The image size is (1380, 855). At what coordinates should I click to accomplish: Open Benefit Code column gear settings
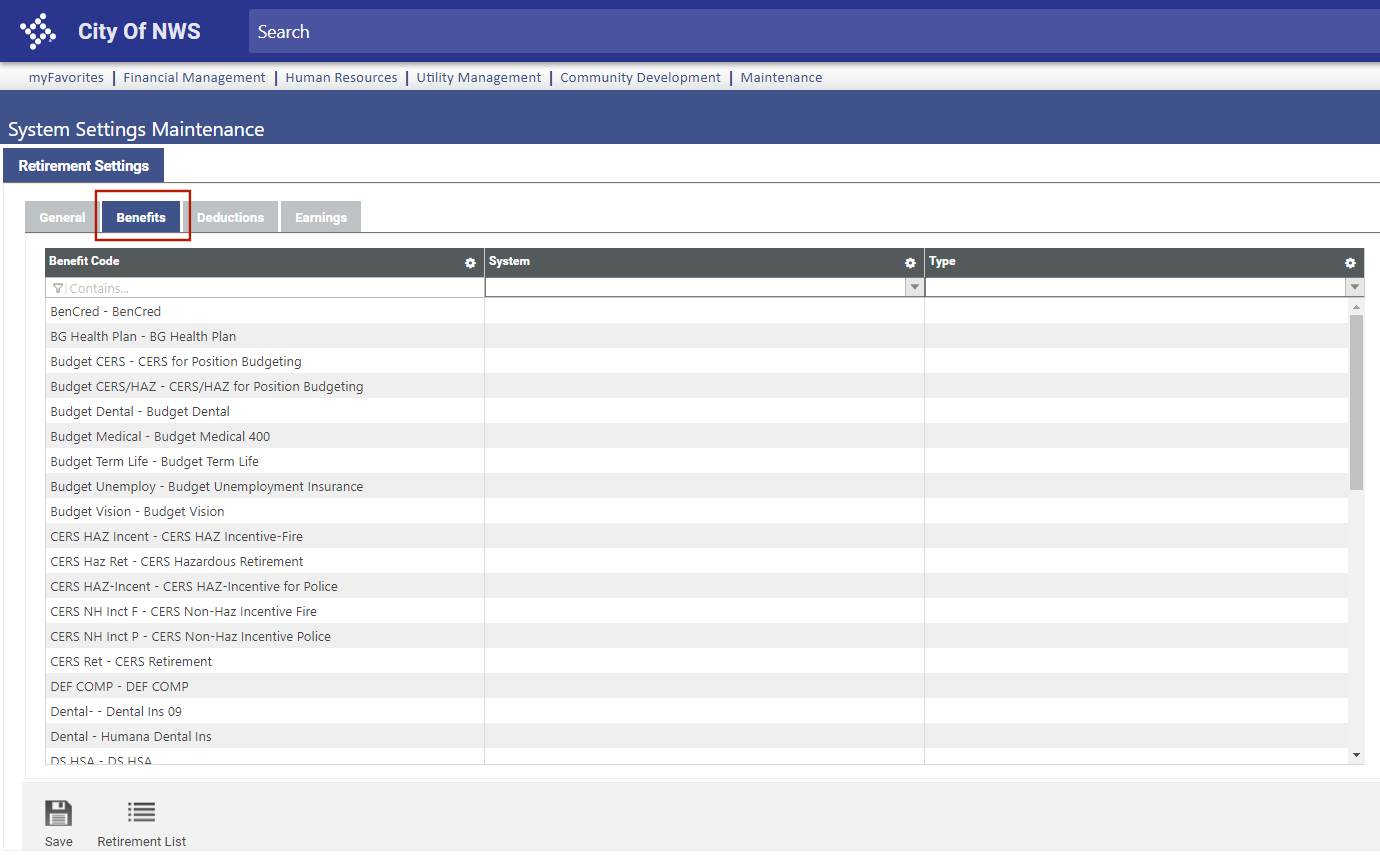470,263
